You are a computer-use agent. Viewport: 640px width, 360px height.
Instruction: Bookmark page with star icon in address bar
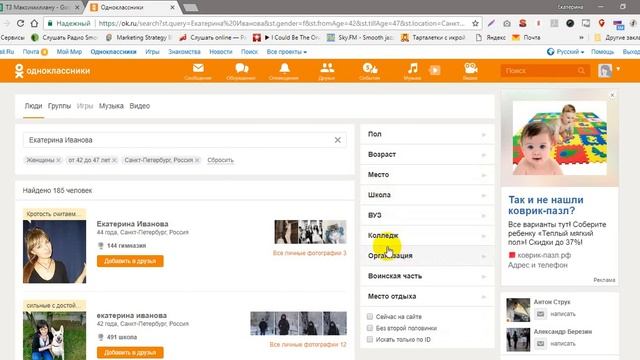pyautogui.click(x=475, y=23)
